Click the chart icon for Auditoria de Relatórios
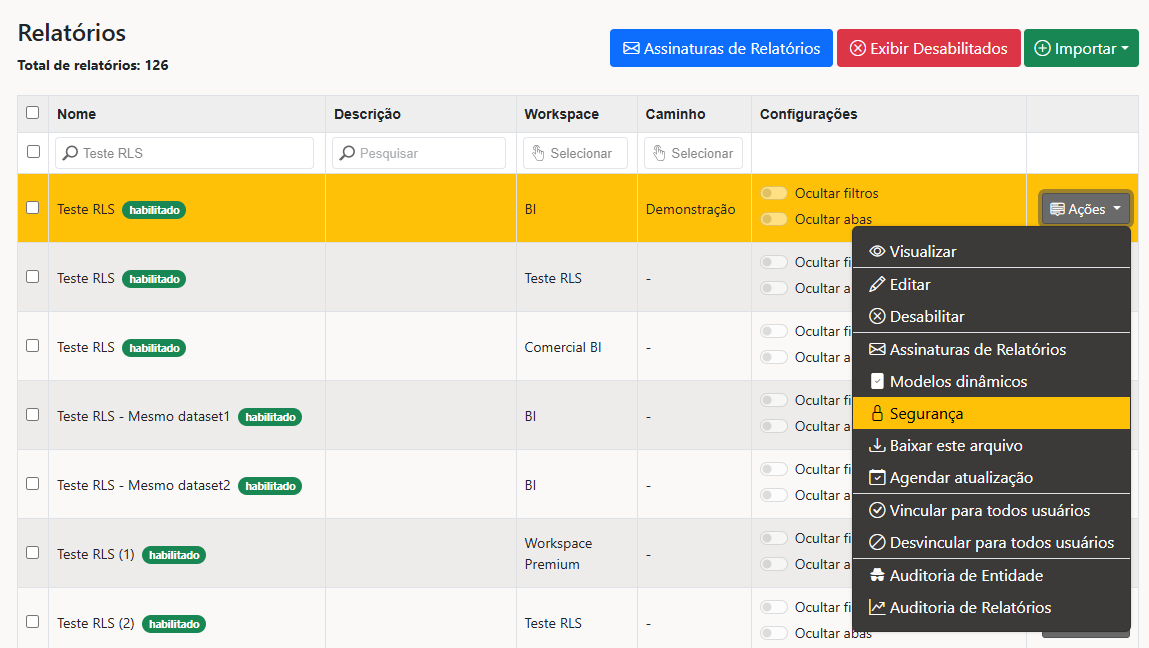The width and height of the screenshot is (1149, 648). [876, 608]
